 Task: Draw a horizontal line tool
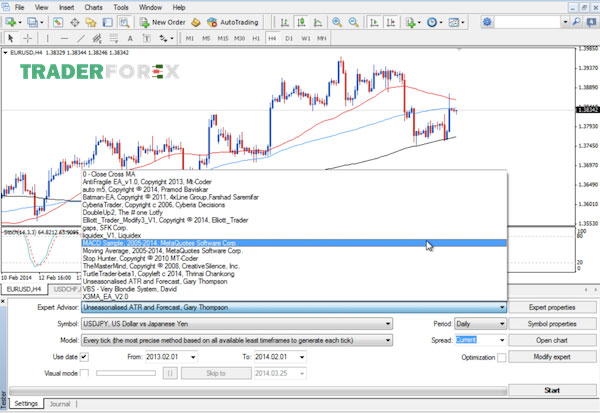(x=64, y=38)
